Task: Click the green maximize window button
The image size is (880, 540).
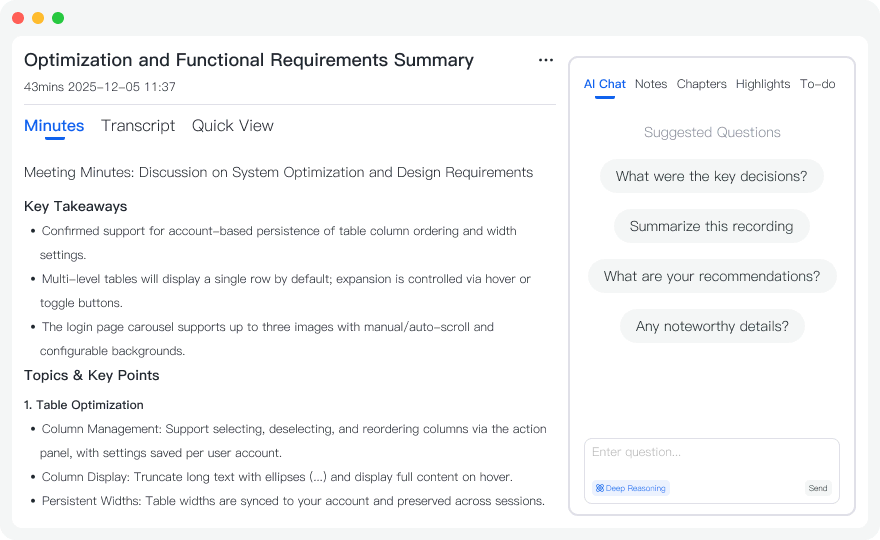Action: click(x=58, y=18)
